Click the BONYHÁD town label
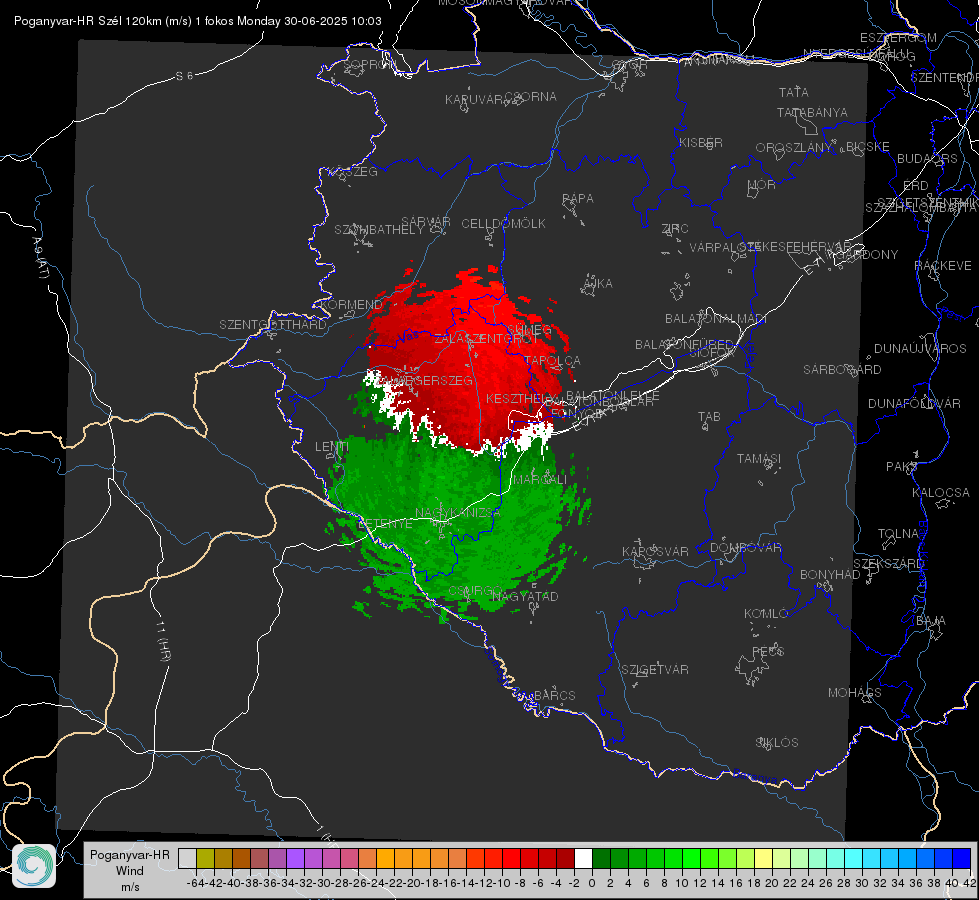The height and width of the screenshot is (900, 979). [x=830, y=575]
